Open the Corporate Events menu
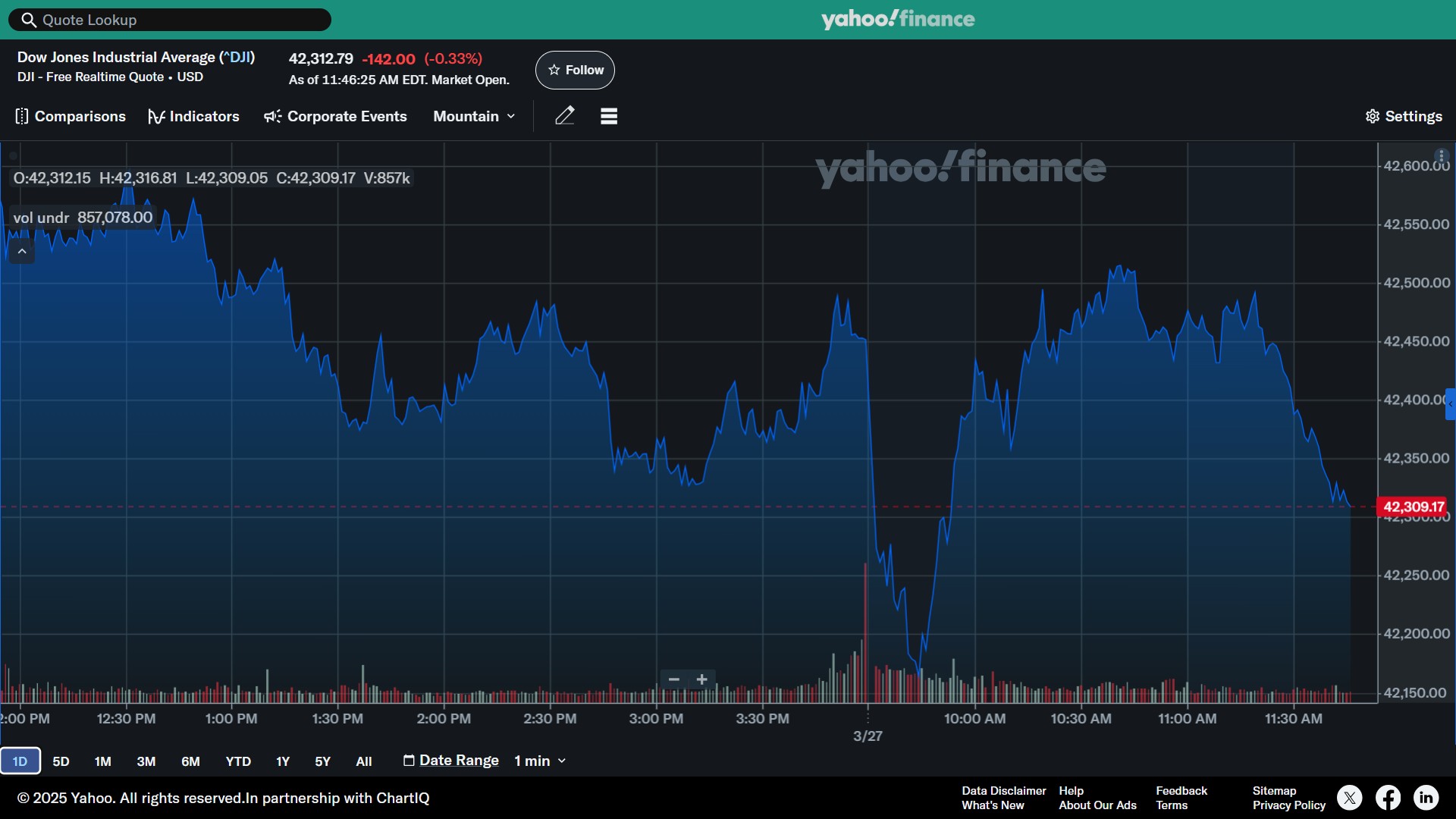This screenshot has width=1456, height=819. coord(335,116)
